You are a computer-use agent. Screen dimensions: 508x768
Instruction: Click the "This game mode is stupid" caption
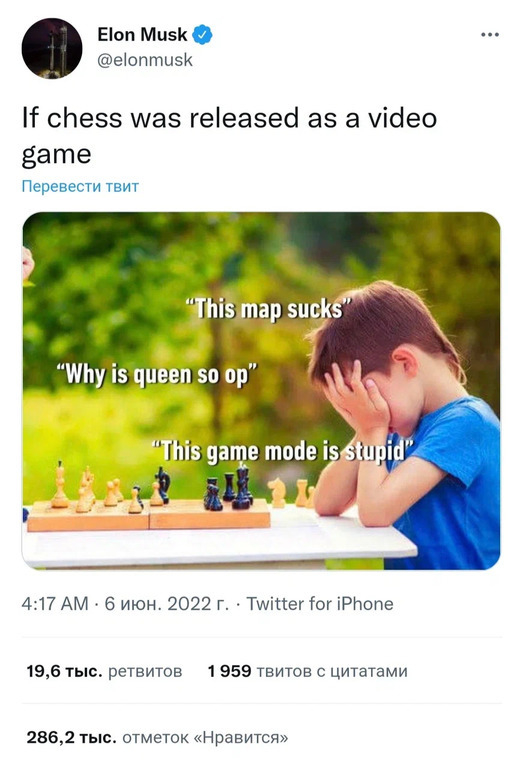point(282,452)
